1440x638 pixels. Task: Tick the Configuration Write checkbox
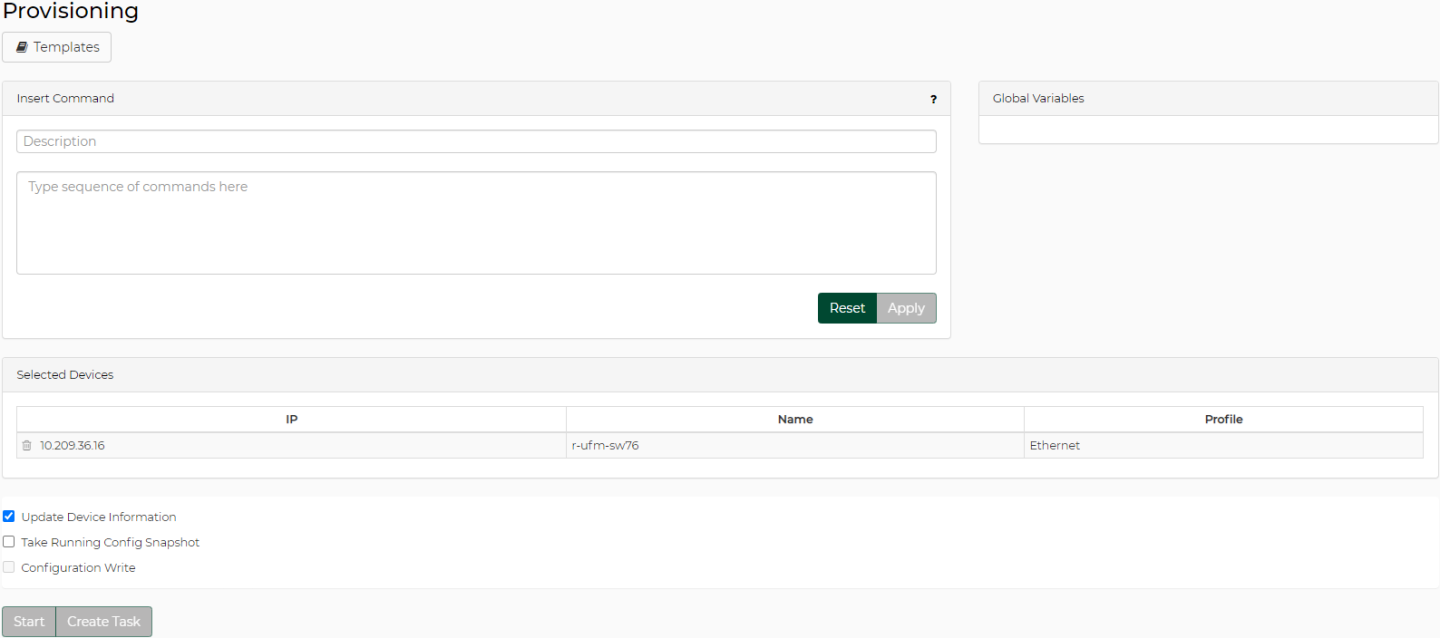click(x=9, y=567)
